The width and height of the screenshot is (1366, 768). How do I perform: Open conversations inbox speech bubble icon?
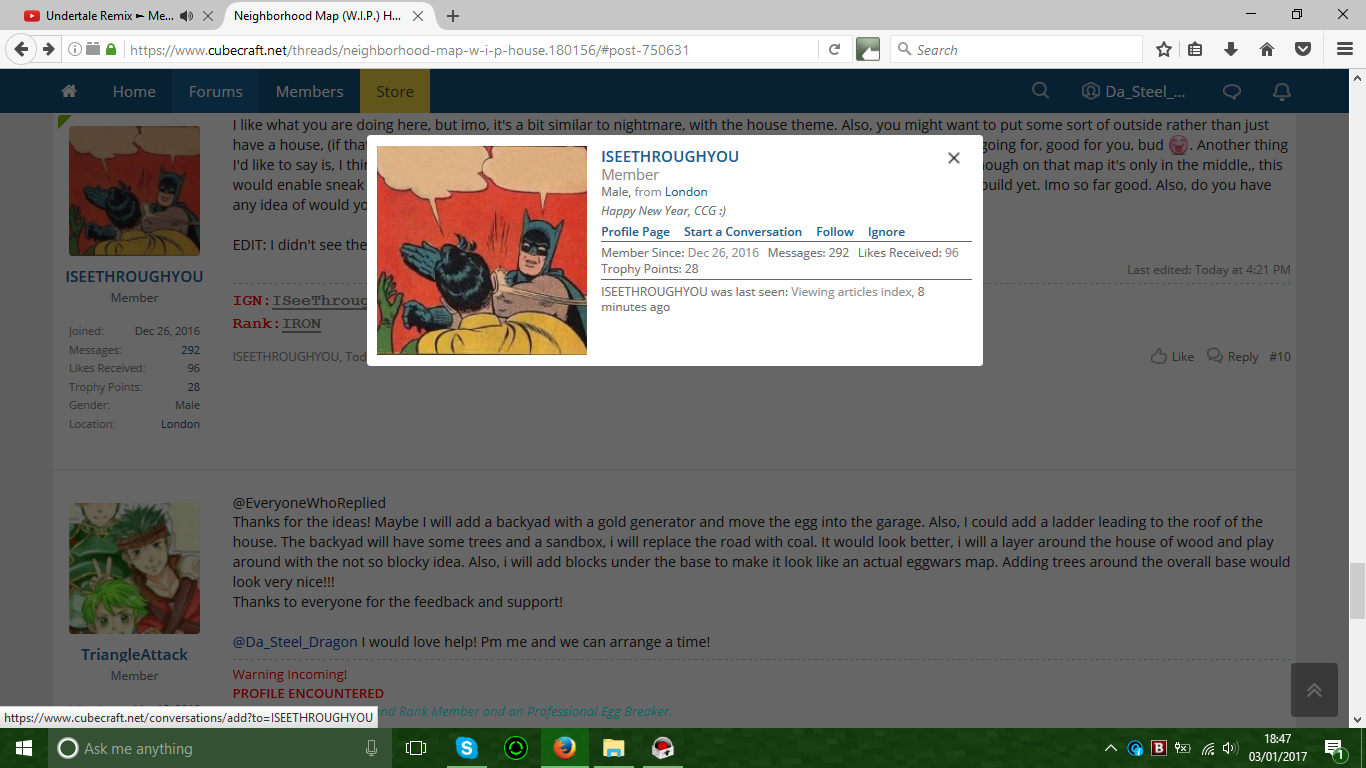point(1232,91)
